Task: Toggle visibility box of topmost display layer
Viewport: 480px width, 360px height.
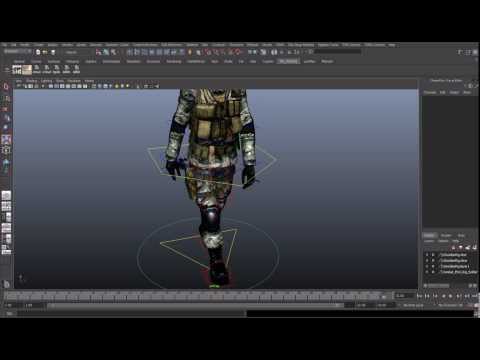Action: tap(427, 255)
